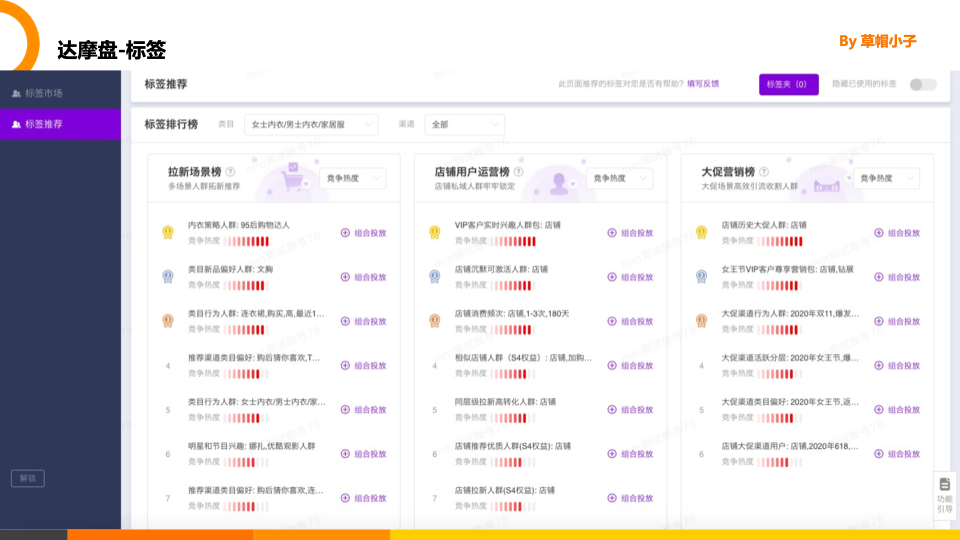This screenshot has height=540, width=960.
Task: Click 组合投放 plus for 女王节VIP客户尊享营销包
Action: tap(879, 277)
